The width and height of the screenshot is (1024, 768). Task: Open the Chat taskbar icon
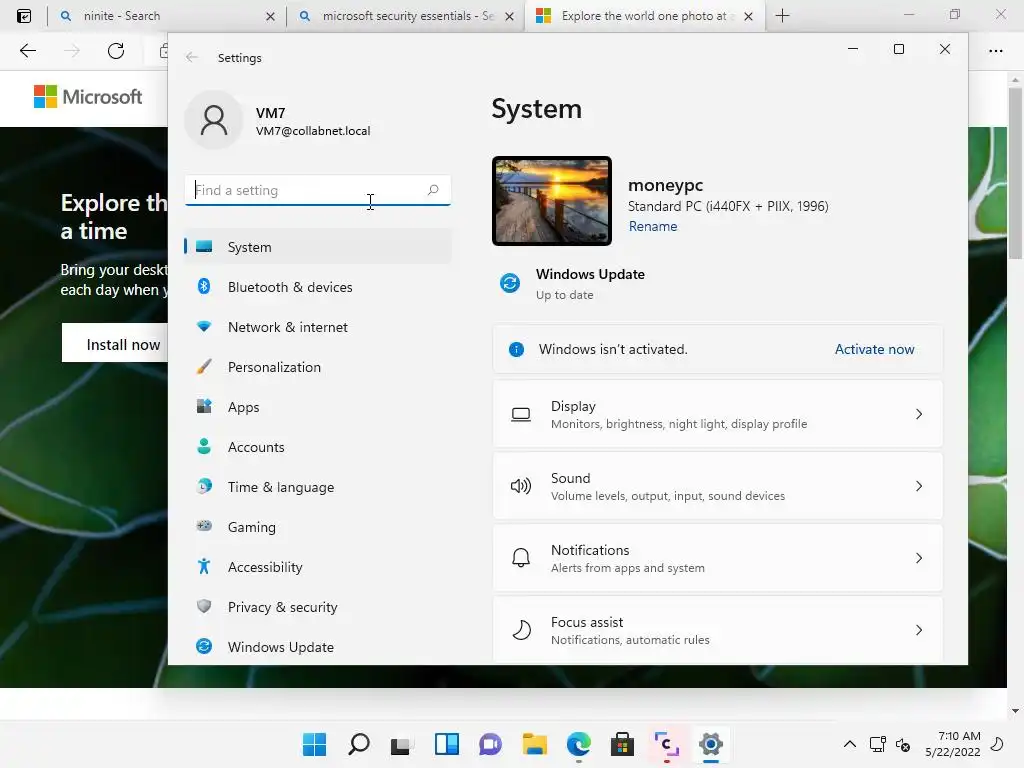click(x=490, y=744)
